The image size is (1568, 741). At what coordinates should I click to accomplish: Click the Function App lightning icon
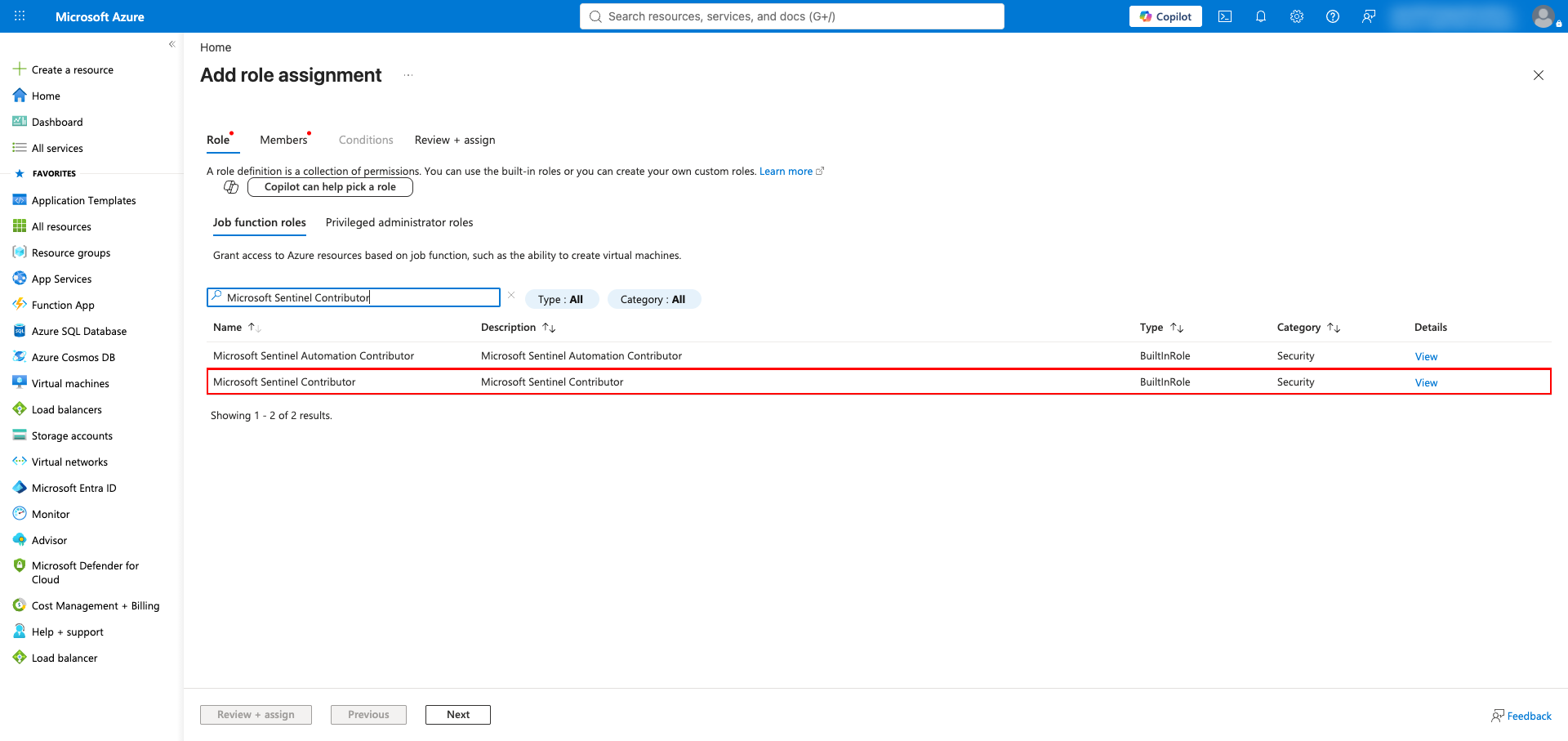coord(20,305)
